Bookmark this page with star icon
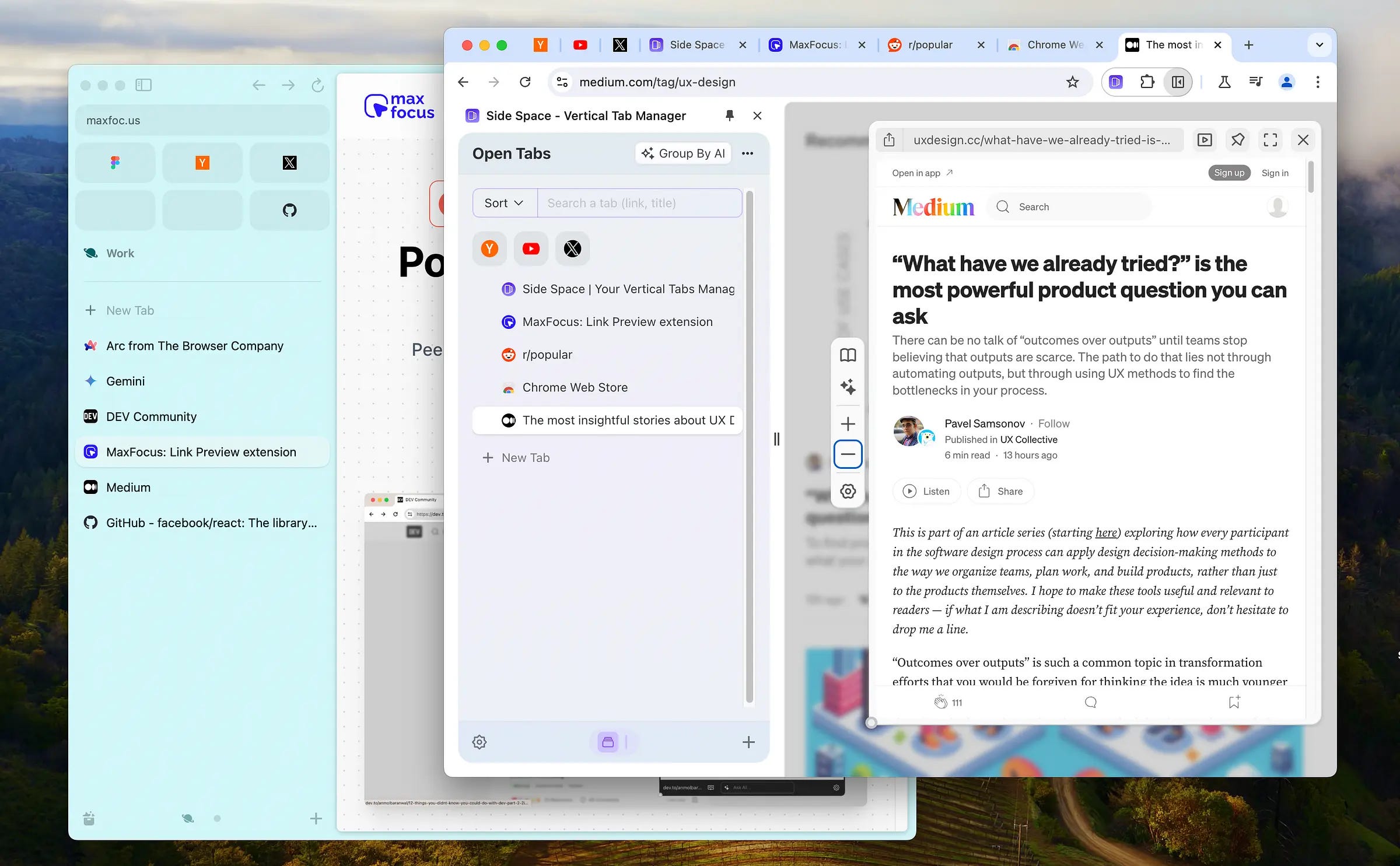This screenshot has height=866, width=1400. point(1072,82)
